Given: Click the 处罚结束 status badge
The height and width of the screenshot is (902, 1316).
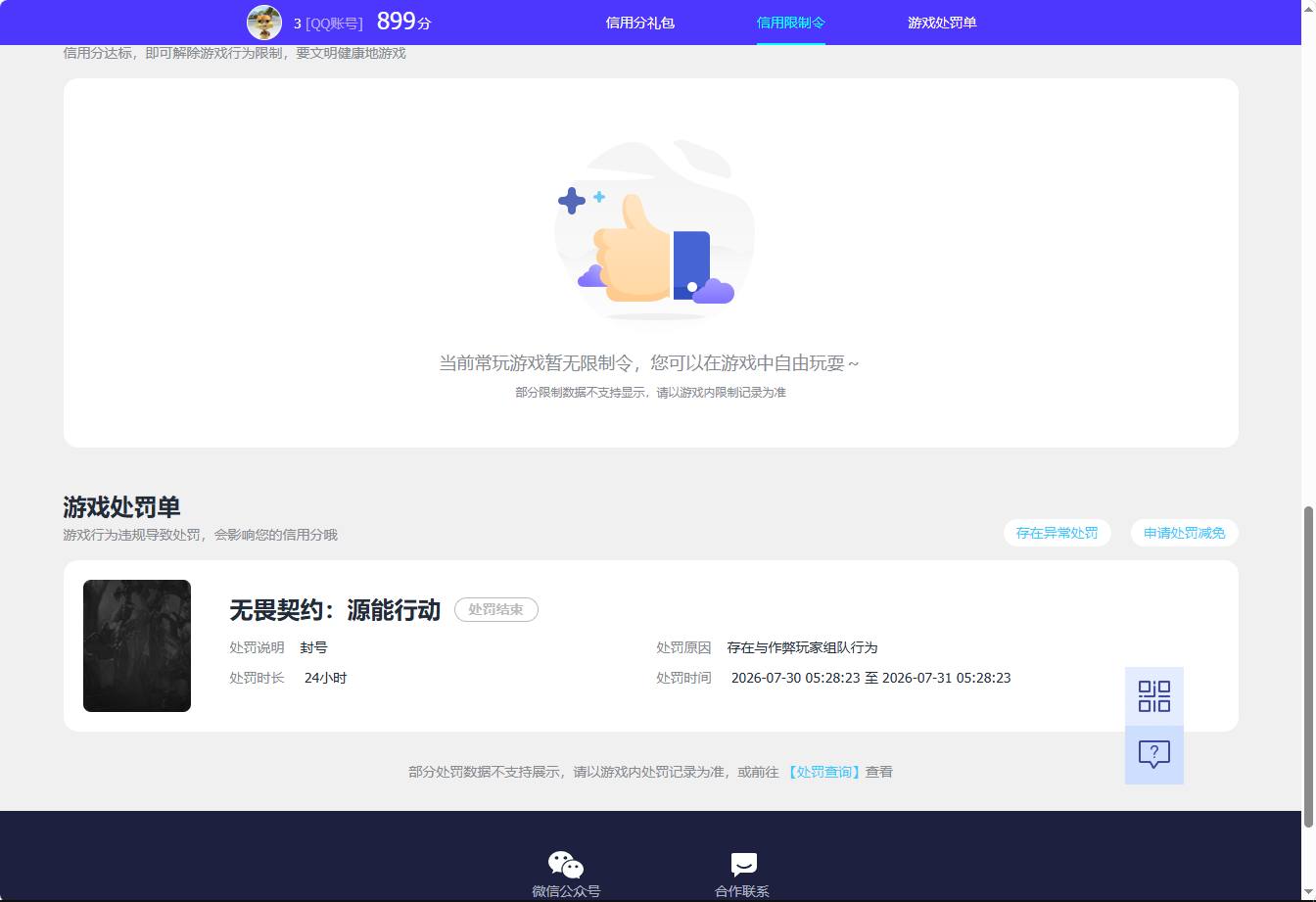Looking at the screenshot, I should pos(496,609).
